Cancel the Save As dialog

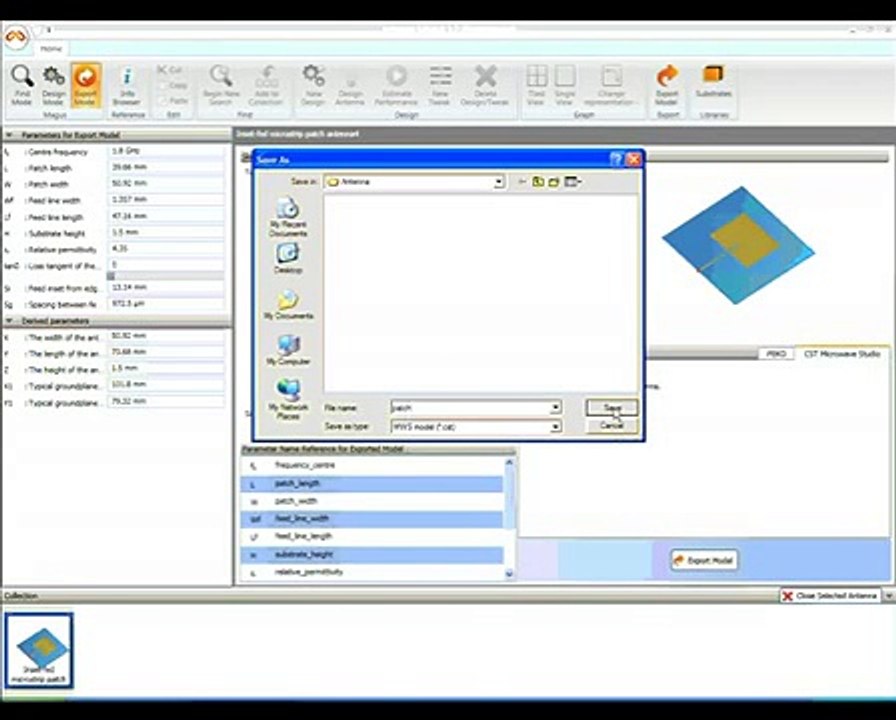click(612, 426)
